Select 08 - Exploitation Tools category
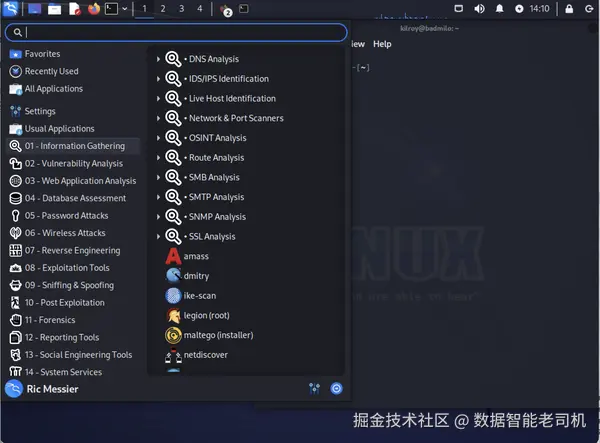 73,268
